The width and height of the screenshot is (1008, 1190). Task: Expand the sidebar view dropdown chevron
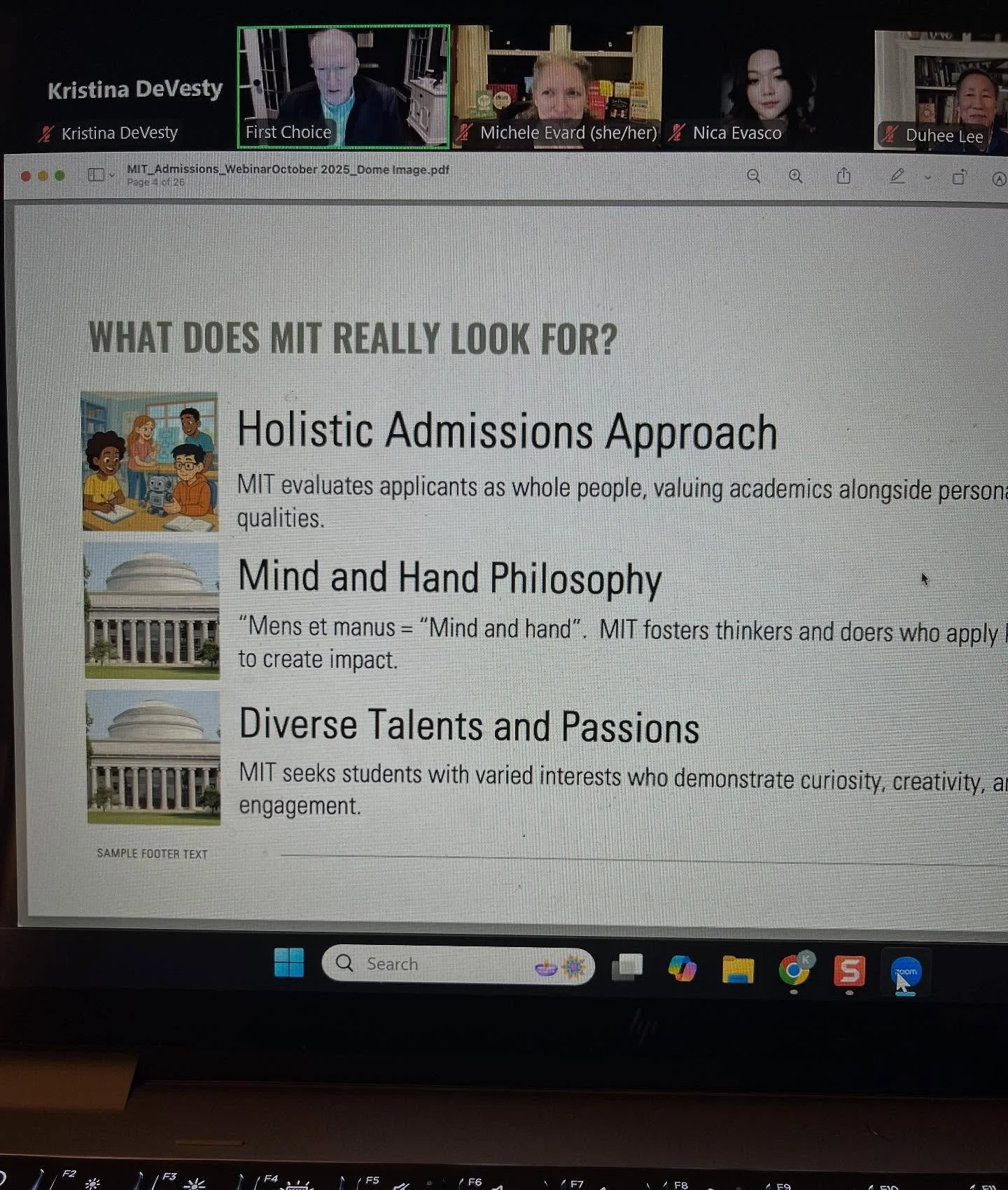point(112,176)
